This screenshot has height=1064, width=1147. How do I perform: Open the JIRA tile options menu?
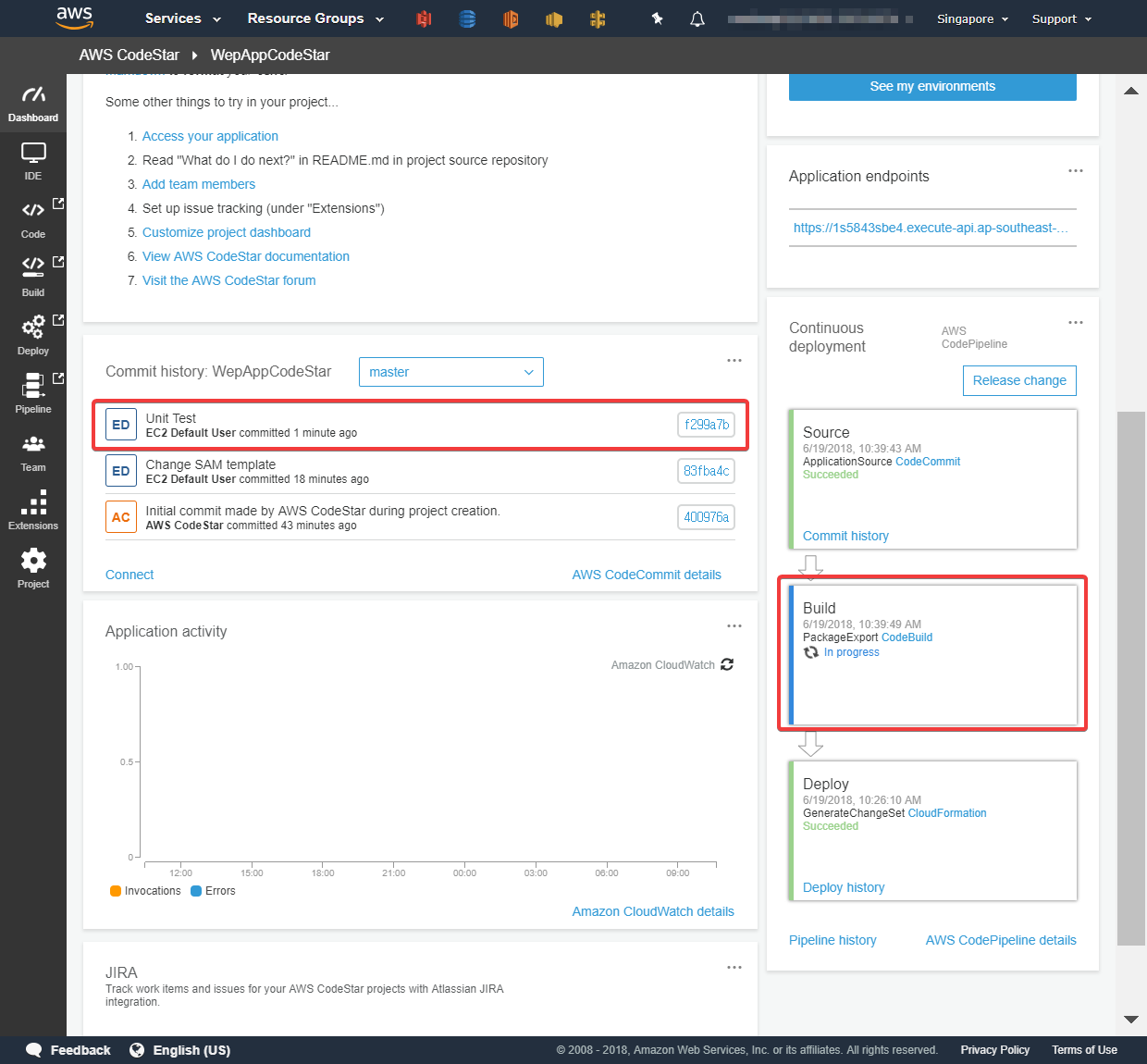[x=734, y=967]
